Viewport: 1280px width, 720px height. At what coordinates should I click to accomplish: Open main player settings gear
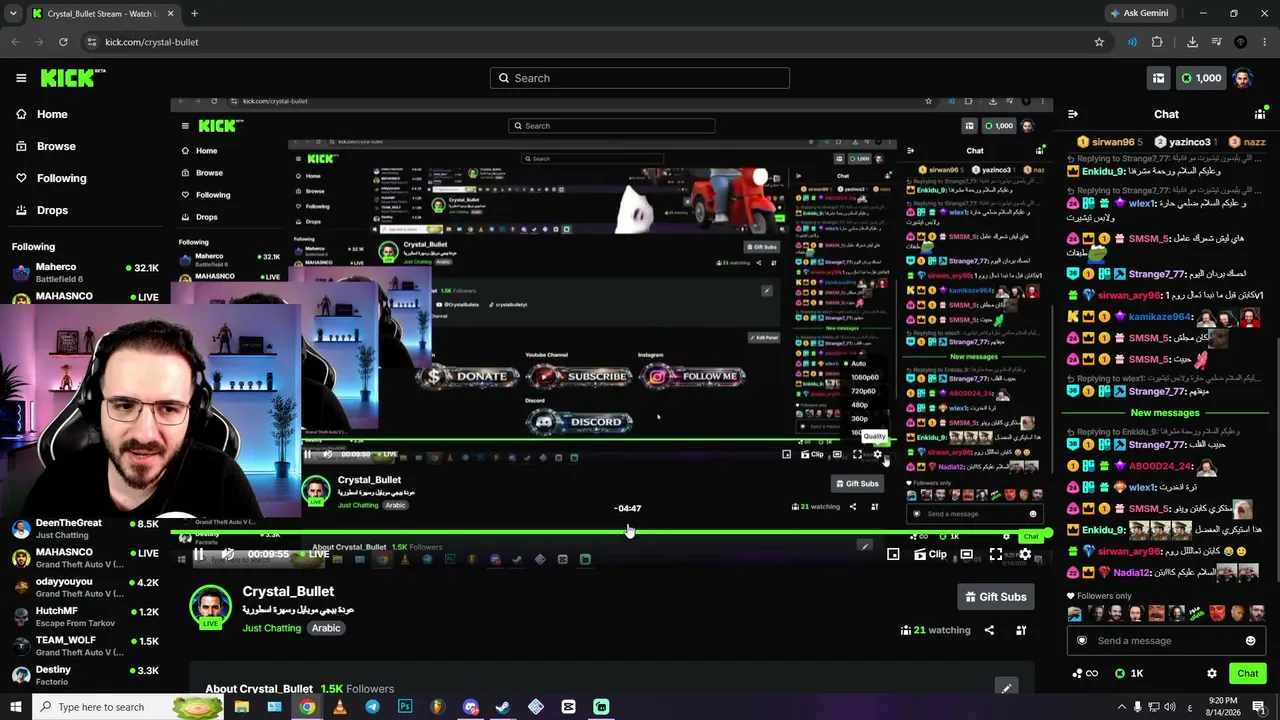[x=1025, y=554]
